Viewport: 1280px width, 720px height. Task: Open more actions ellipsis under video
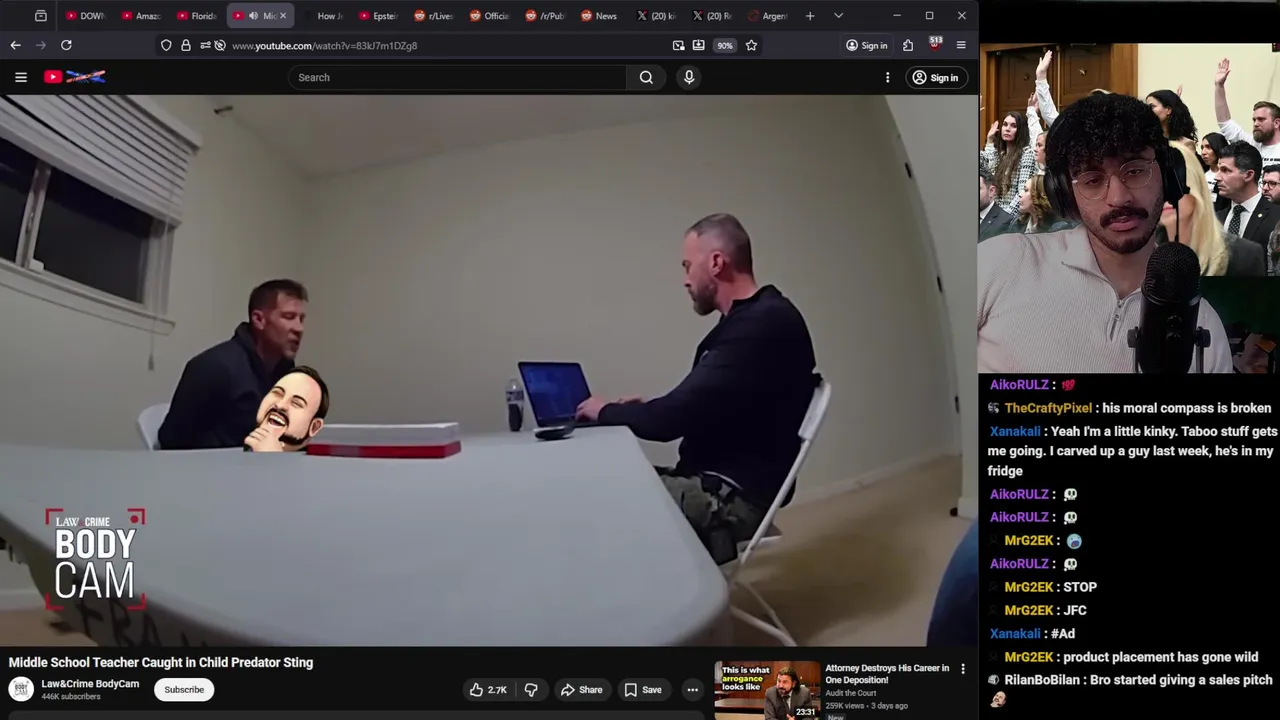[x=692, y=689]
